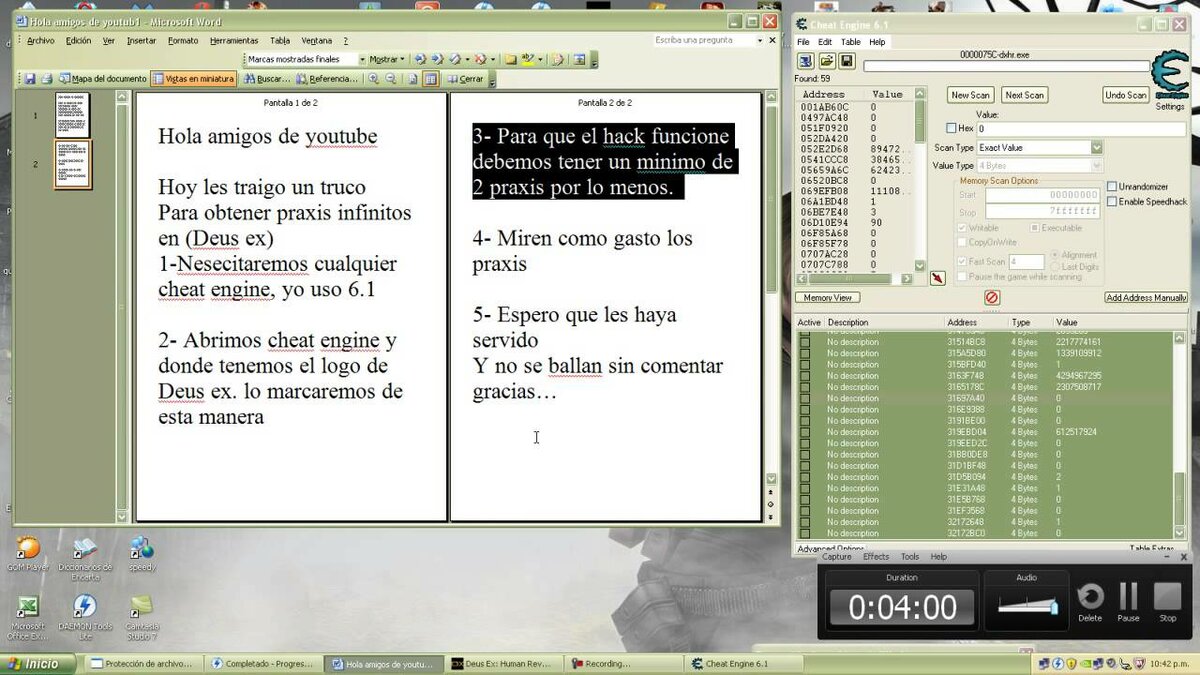This screenshot has width=1200, height=675.
Task: Click the red clear list icon
Action: (x=992, y=298)
